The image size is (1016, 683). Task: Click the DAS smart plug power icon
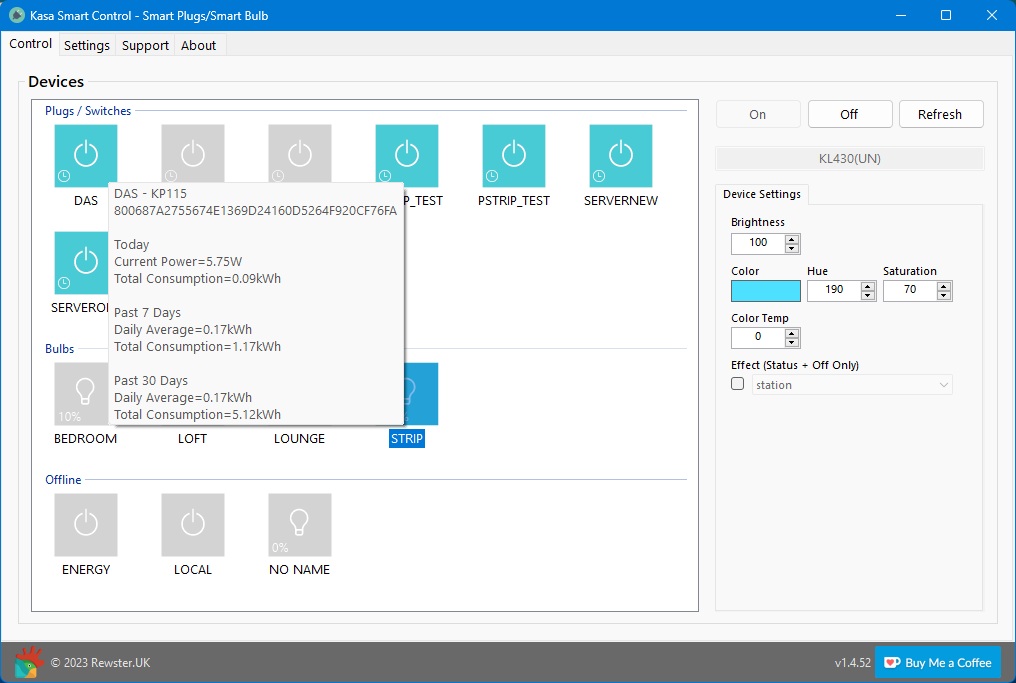86,155
